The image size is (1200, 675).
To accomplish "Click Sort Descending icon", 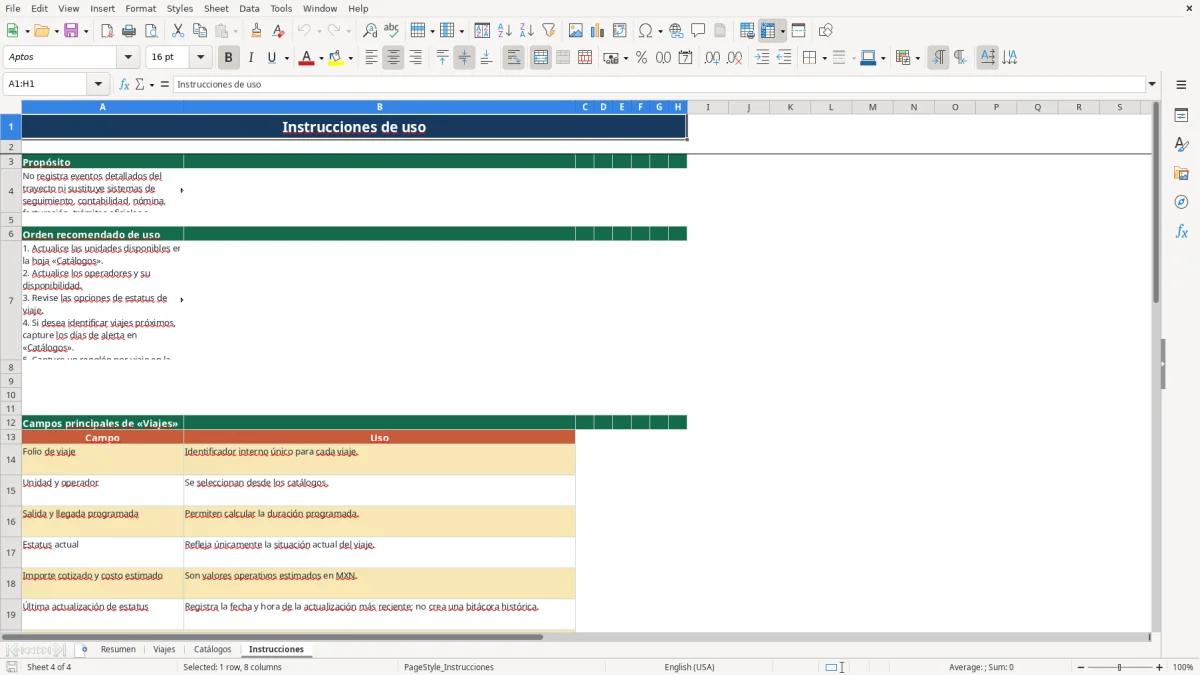I will 527,31.
